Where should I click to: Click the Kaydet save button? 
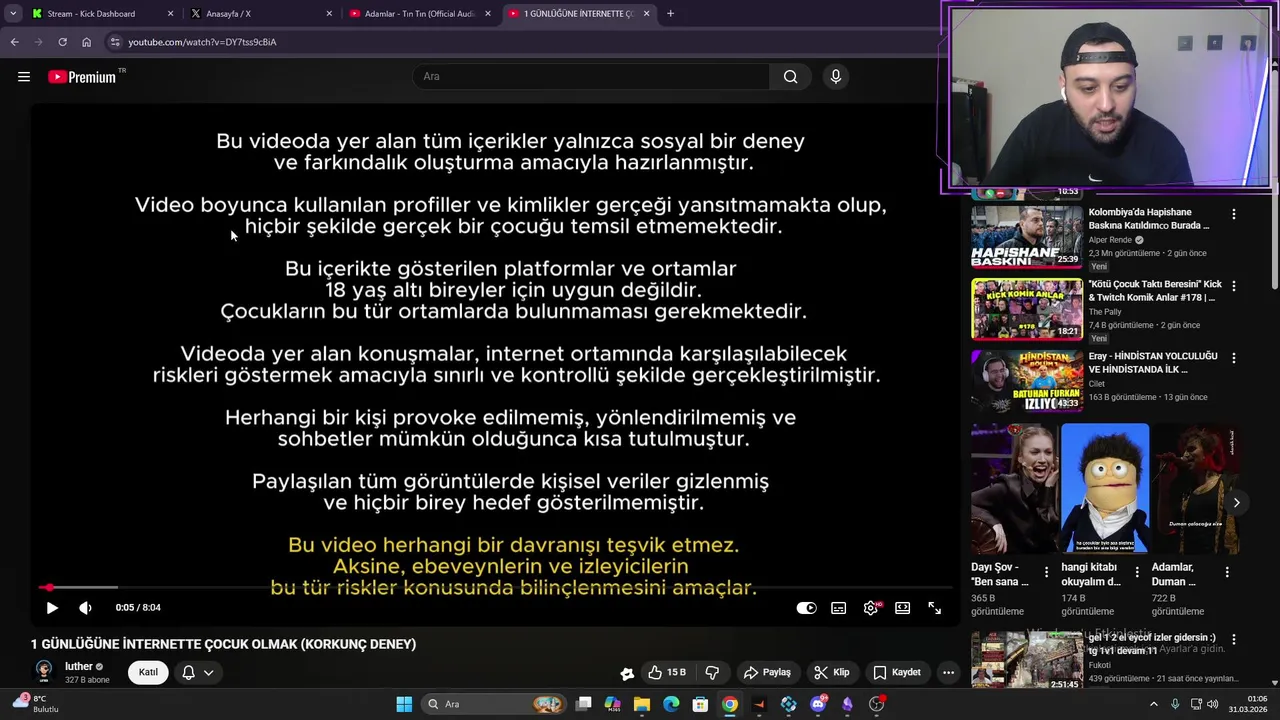(896, 672)
